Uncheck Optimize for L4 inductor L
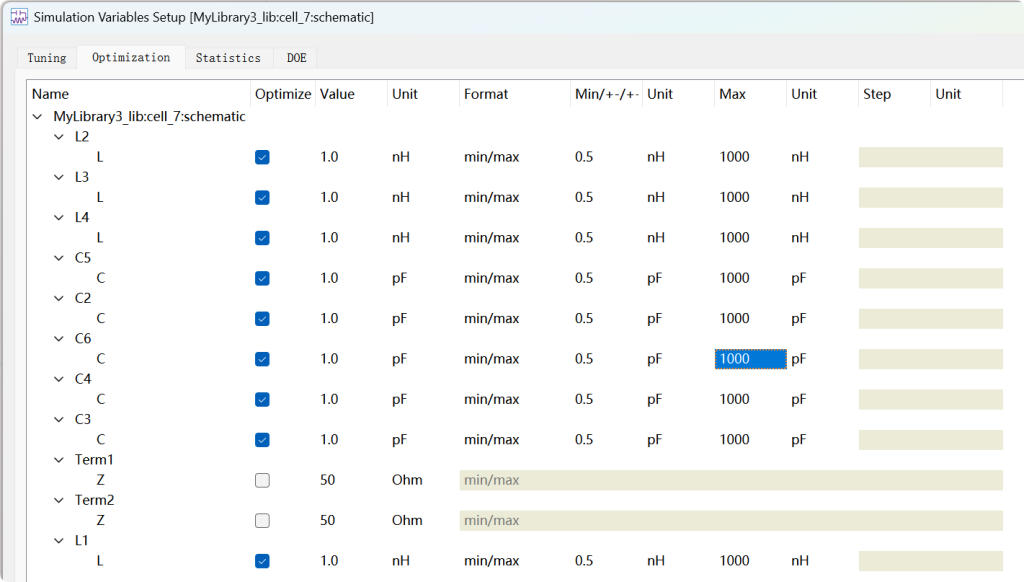1024x582 pixels. 262,238
